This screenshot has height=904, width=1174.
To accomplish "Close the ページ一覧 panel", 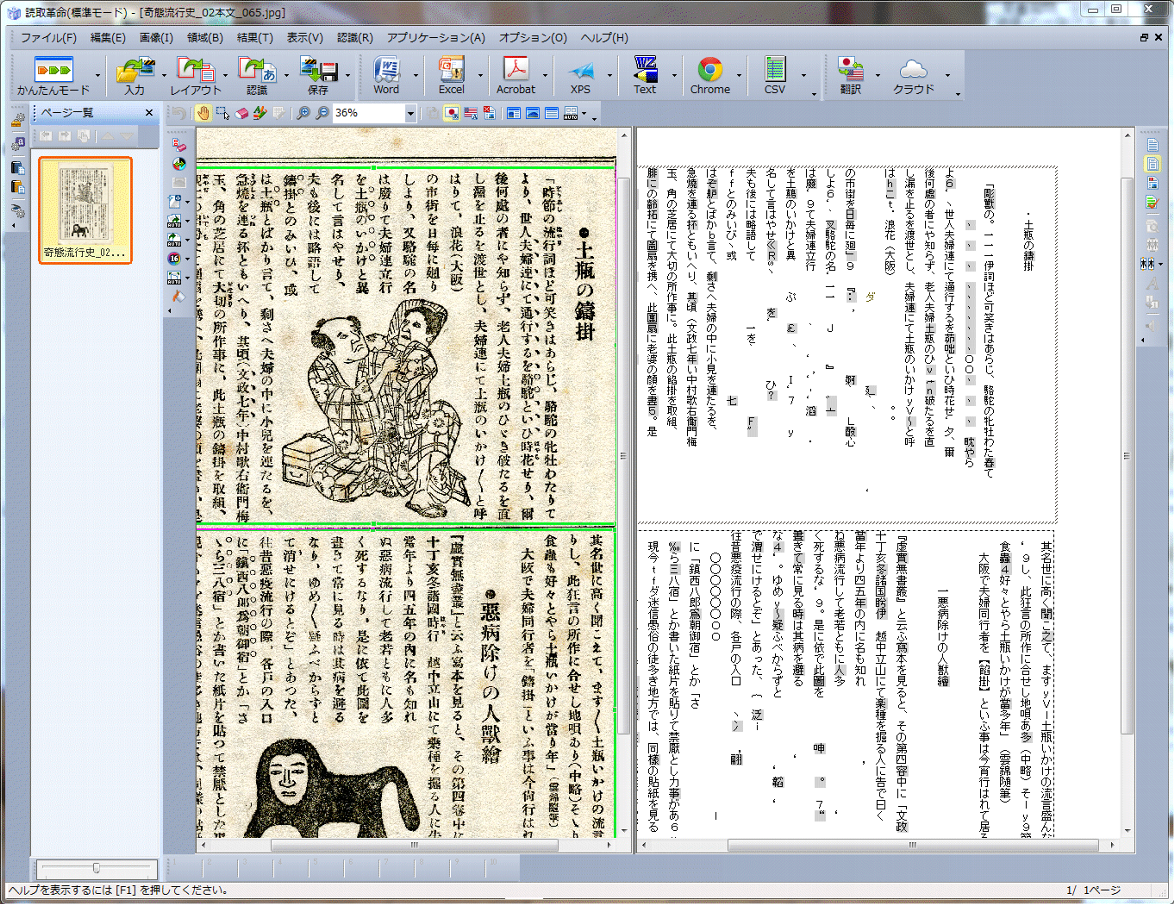I will pyautogui.click(x=149, y=112).
